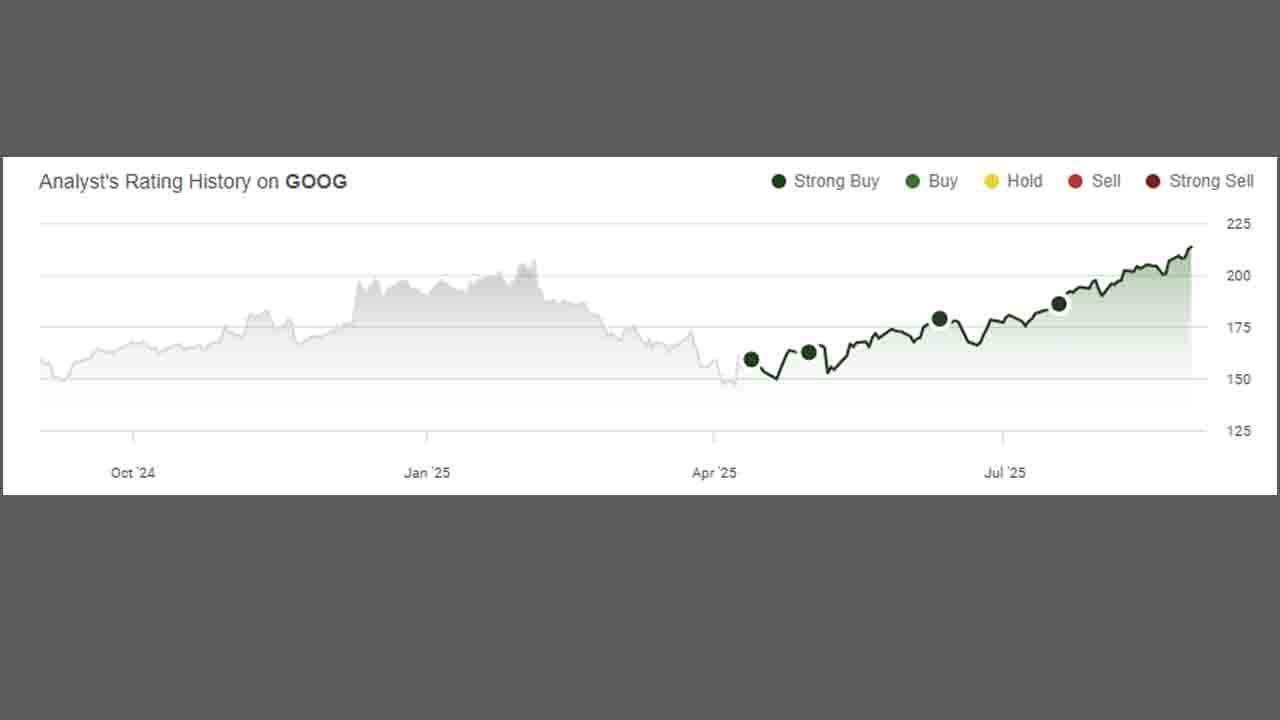Click the Oct '24 x-axis label
The width and height of the screenshot is (1280, 720).
point(133,473)
